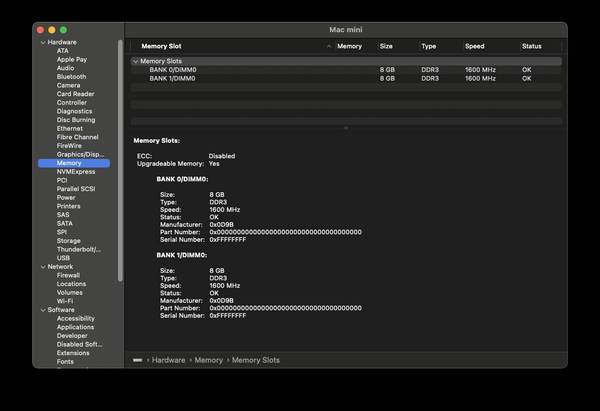Viewport: 600px width, 411px height.
Task: Sort by Type column header
Action: 429,46
